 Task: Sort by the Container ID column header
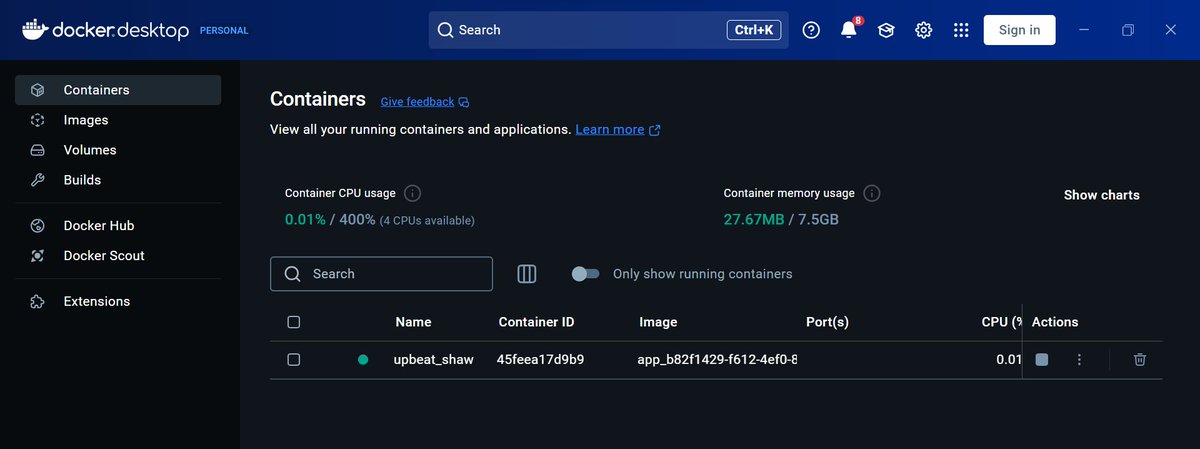536,322
